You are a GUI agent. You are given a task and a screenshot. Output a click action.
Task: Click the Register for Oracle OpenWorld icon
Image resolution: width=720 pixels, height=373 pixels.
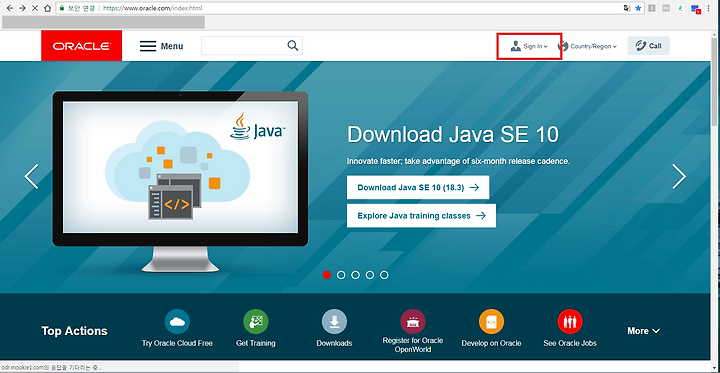(x=413, y=322)
